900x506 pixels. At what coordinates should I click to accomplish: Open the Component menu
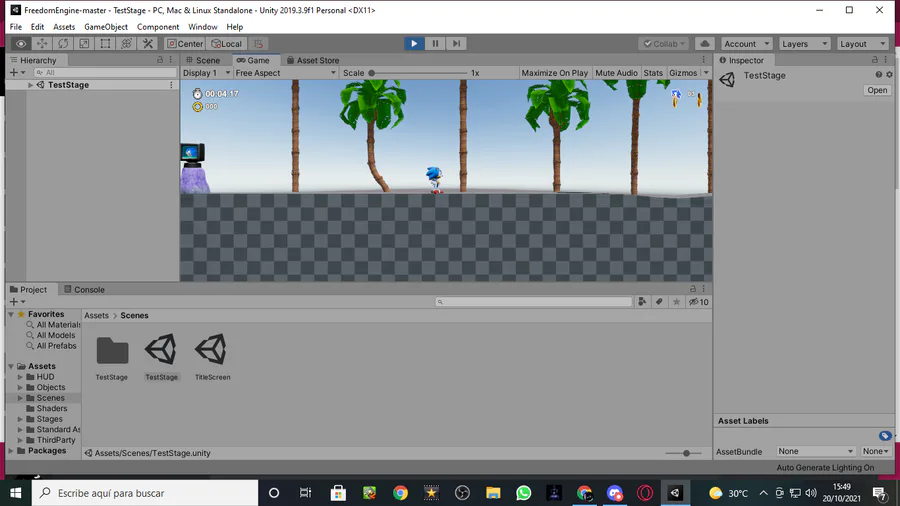158,27
